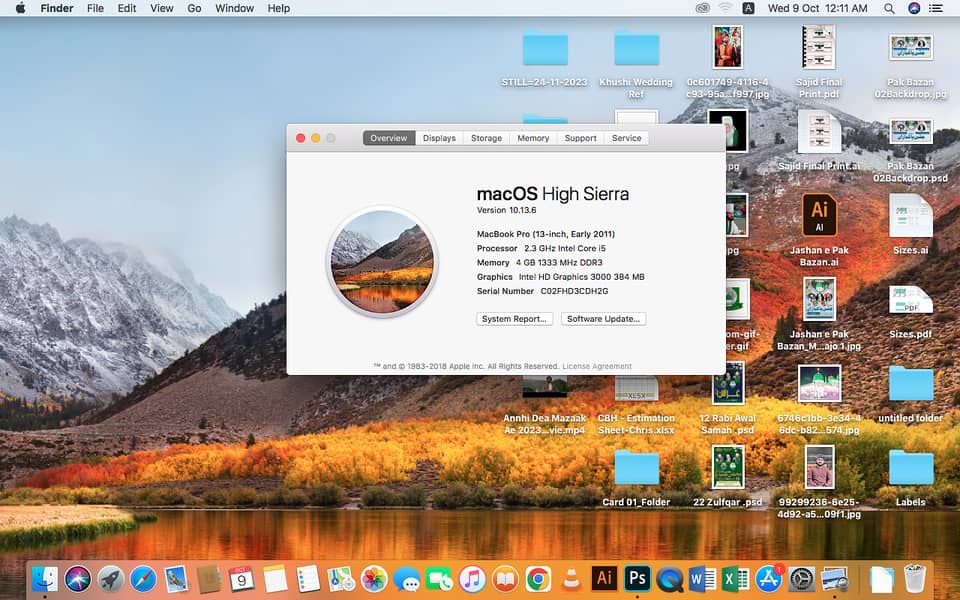Screen dimensions: 960x600
Task: Click the Software Update button
Action: [603, 319]
